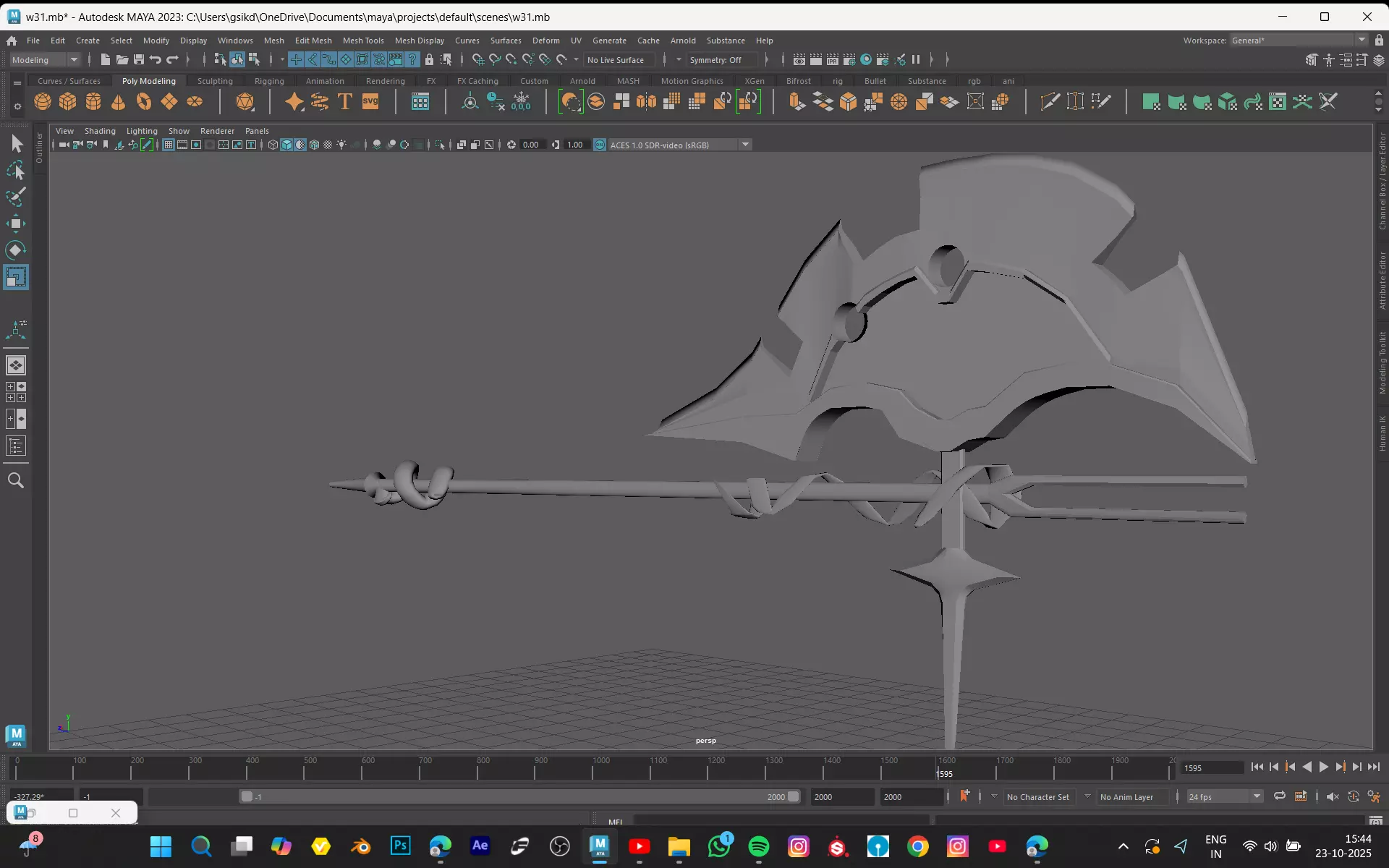
Task: Open the viewport Shading menu
Action: [x=100, y=131]
